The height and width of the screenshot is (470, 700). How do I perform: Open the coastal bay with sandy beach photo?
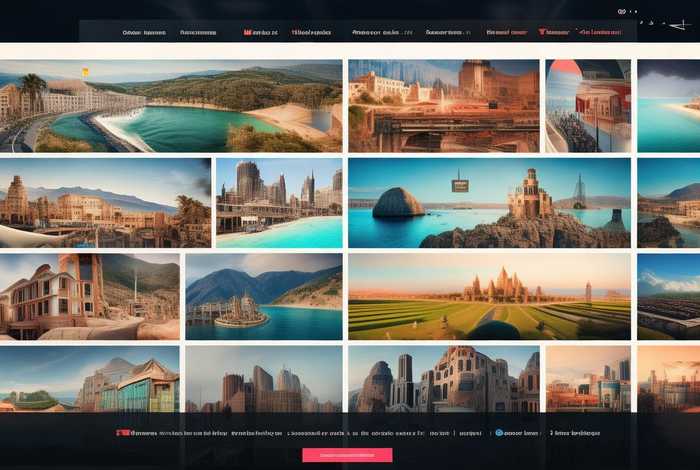point(170,106)
